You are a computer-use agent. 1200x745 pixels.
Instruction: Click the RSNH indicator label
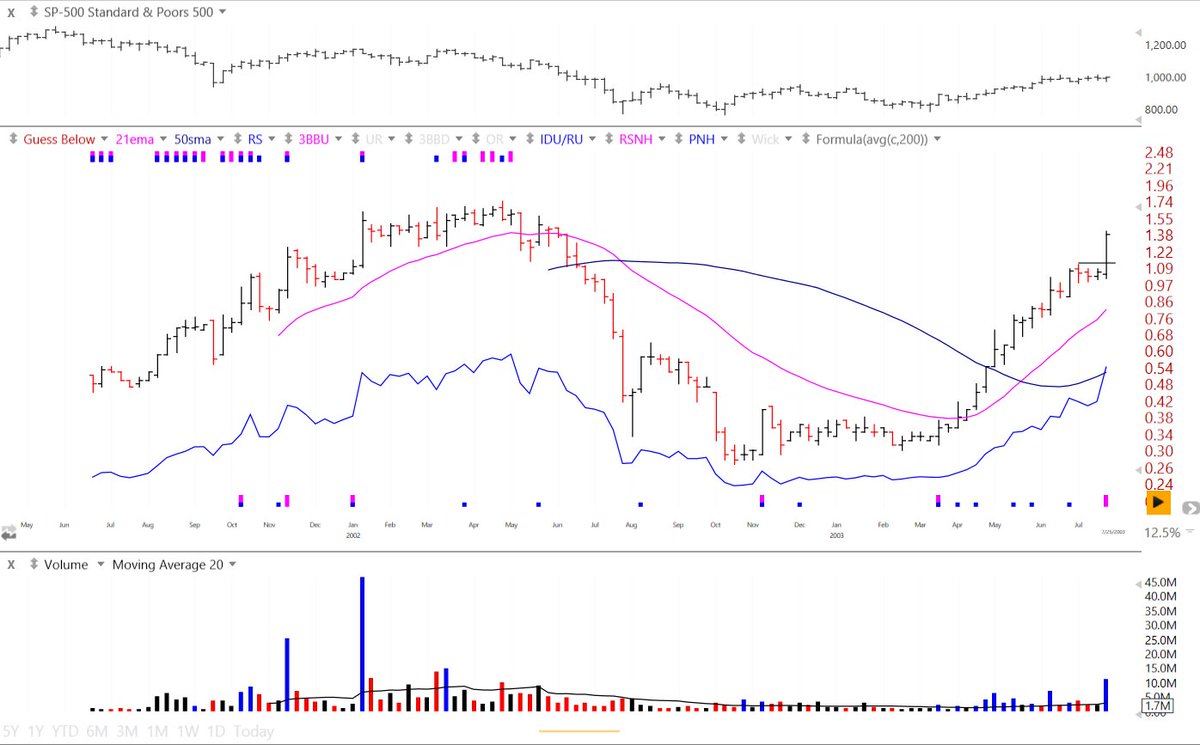pyautogui.click(x=635, y=139)
